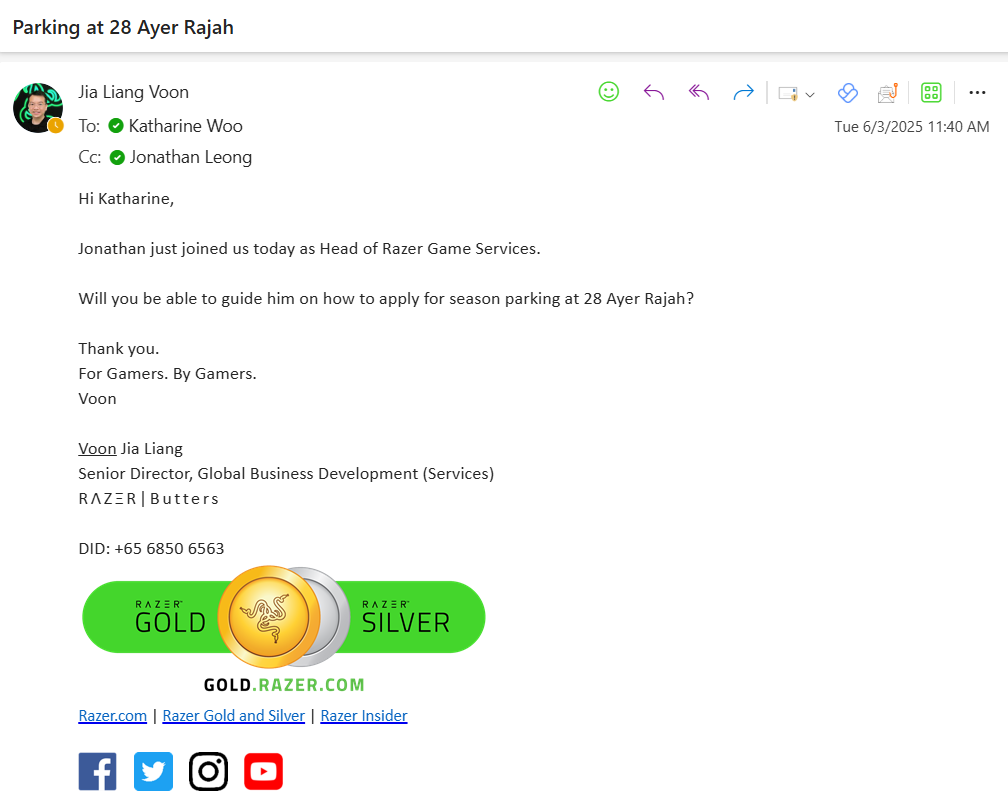Click the blue Viva/link diamond icon

[847, 93]
